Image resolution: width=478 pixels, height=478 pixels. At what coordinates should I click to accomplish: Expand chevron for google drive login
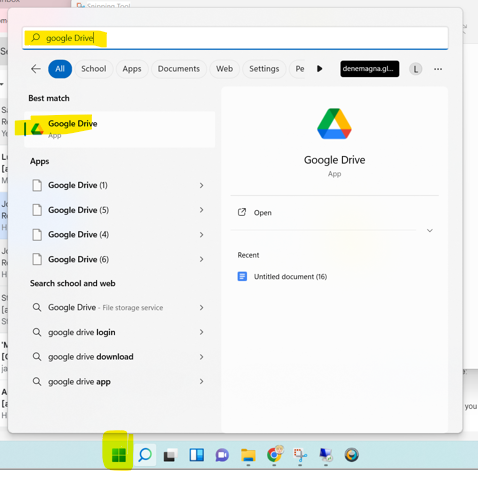pos(201,332)
